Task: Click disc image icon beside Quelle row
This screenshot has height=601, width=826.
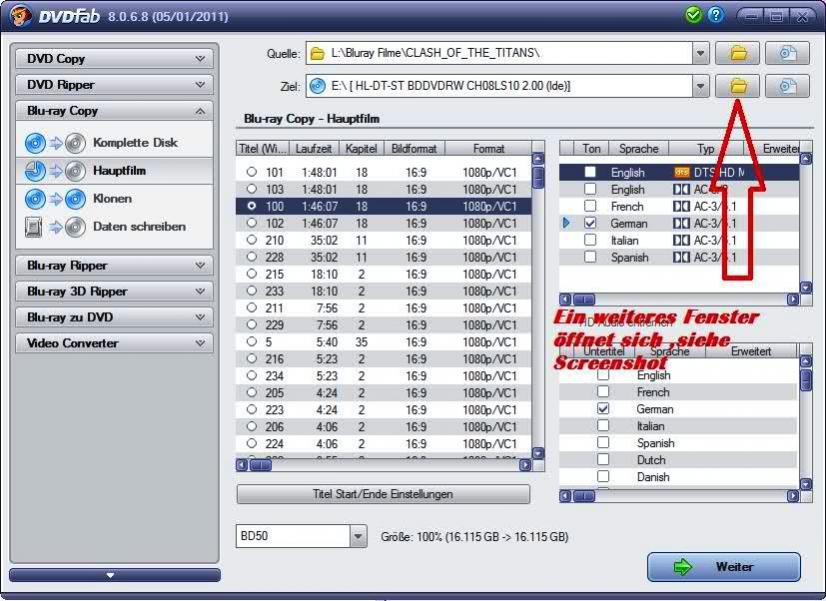Action: [x=787, y=53]
